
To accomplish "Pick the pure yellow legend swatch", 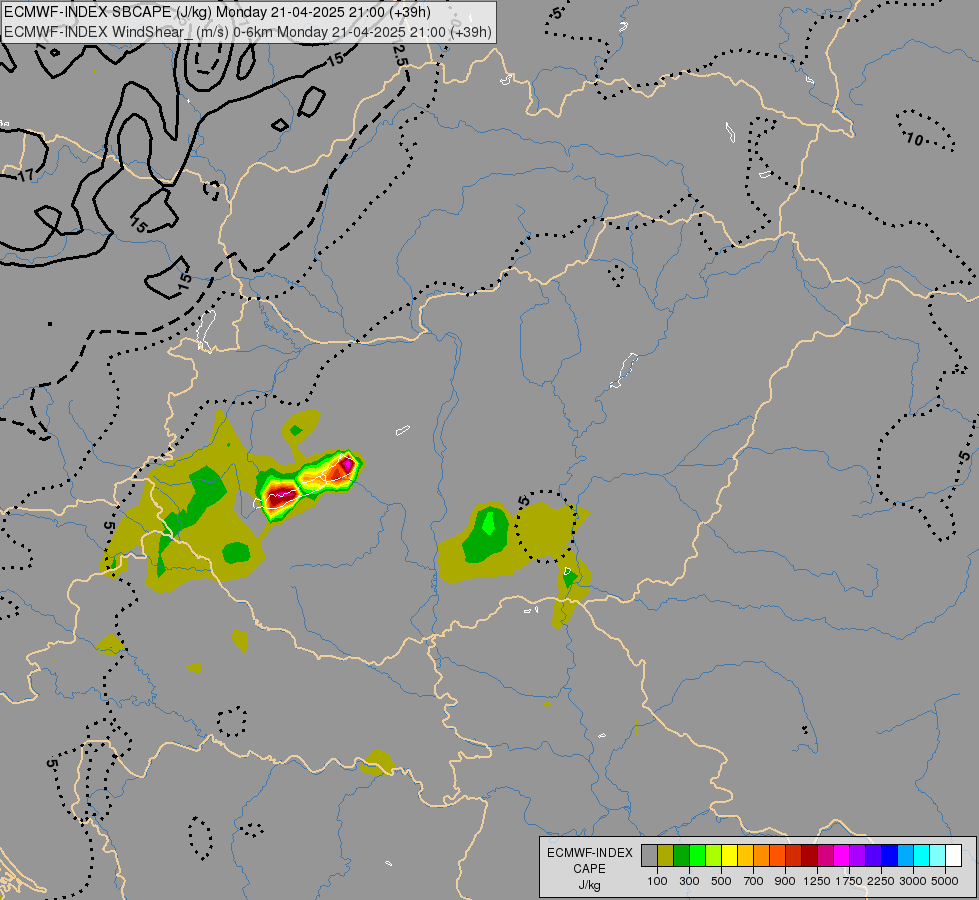I will (729, 855).
